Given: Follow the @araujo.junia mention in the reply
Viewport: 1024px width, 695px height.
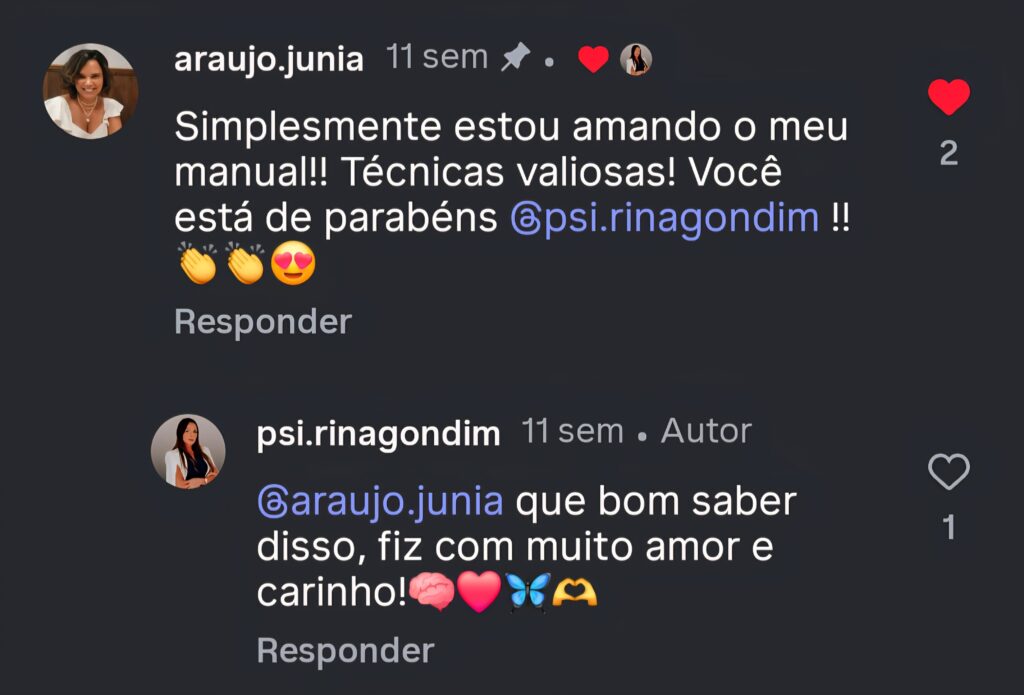Looking at the screenshot, I should [392, 500].
